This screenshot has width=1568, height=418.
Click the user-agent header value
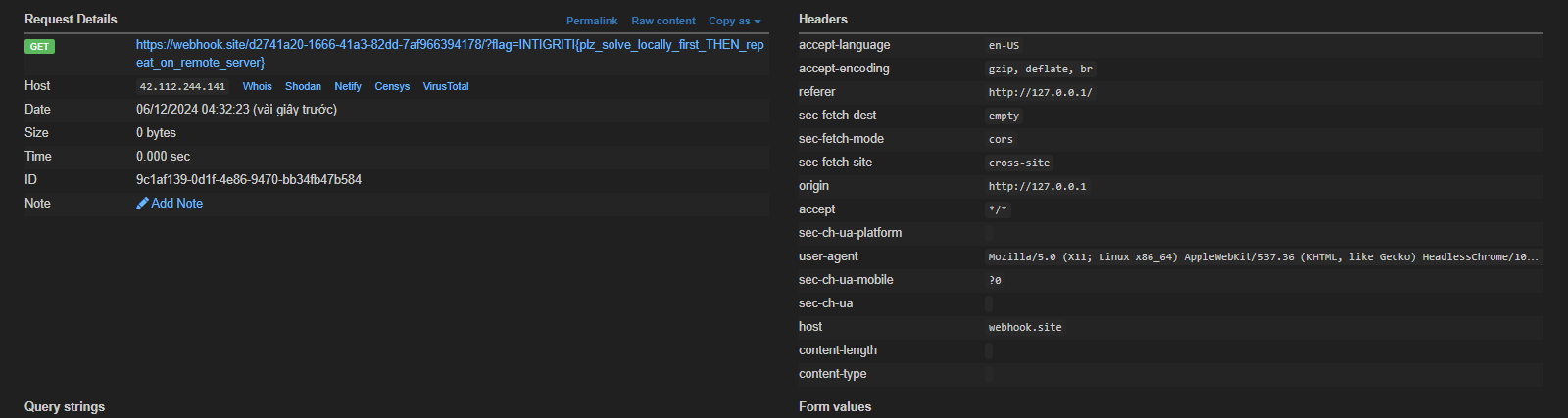click(x=1263, y=256)
